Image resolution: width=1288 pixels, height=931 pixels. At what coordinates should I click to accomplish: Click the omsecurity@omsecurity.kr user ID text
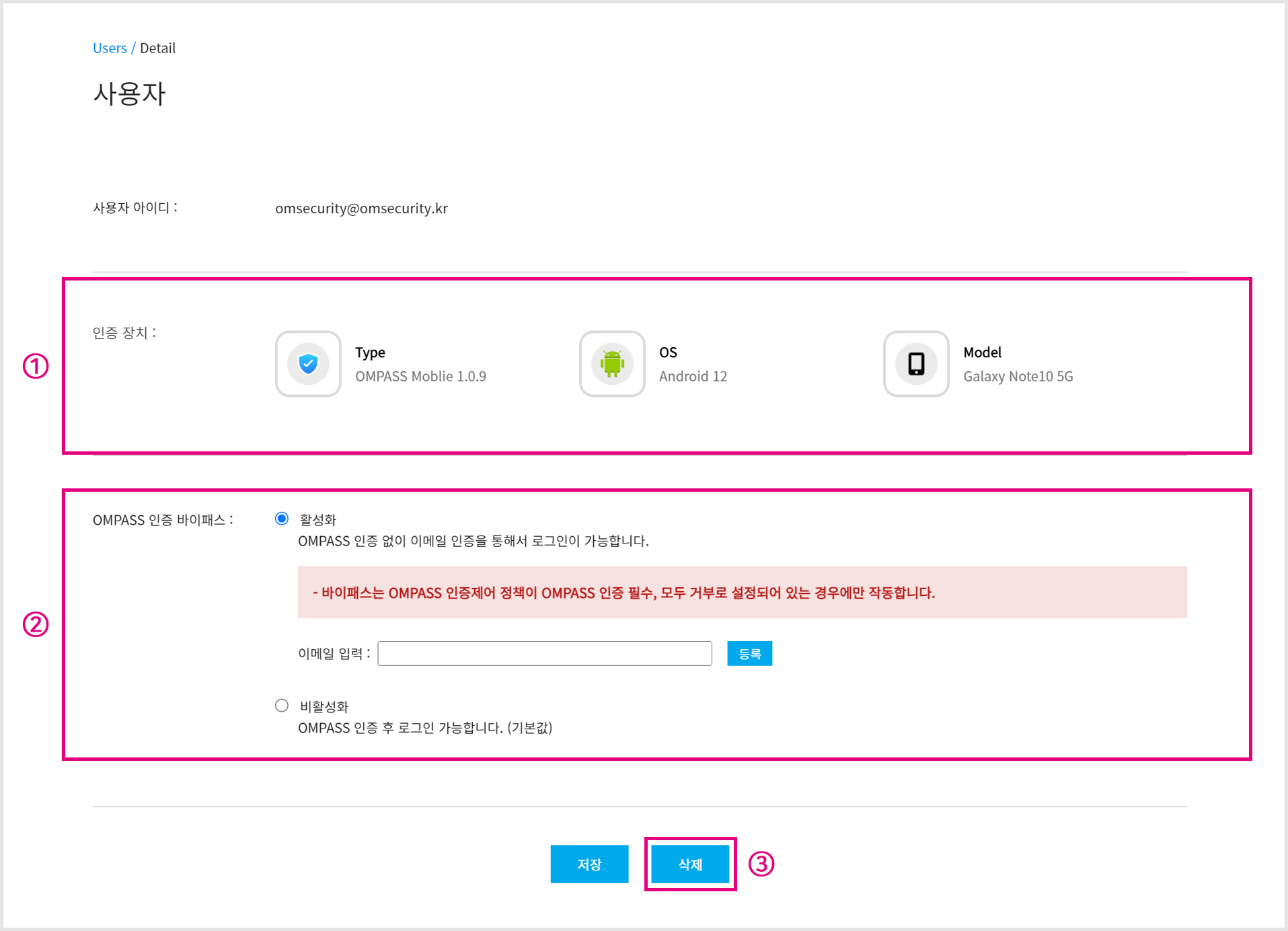pos(363,209)
